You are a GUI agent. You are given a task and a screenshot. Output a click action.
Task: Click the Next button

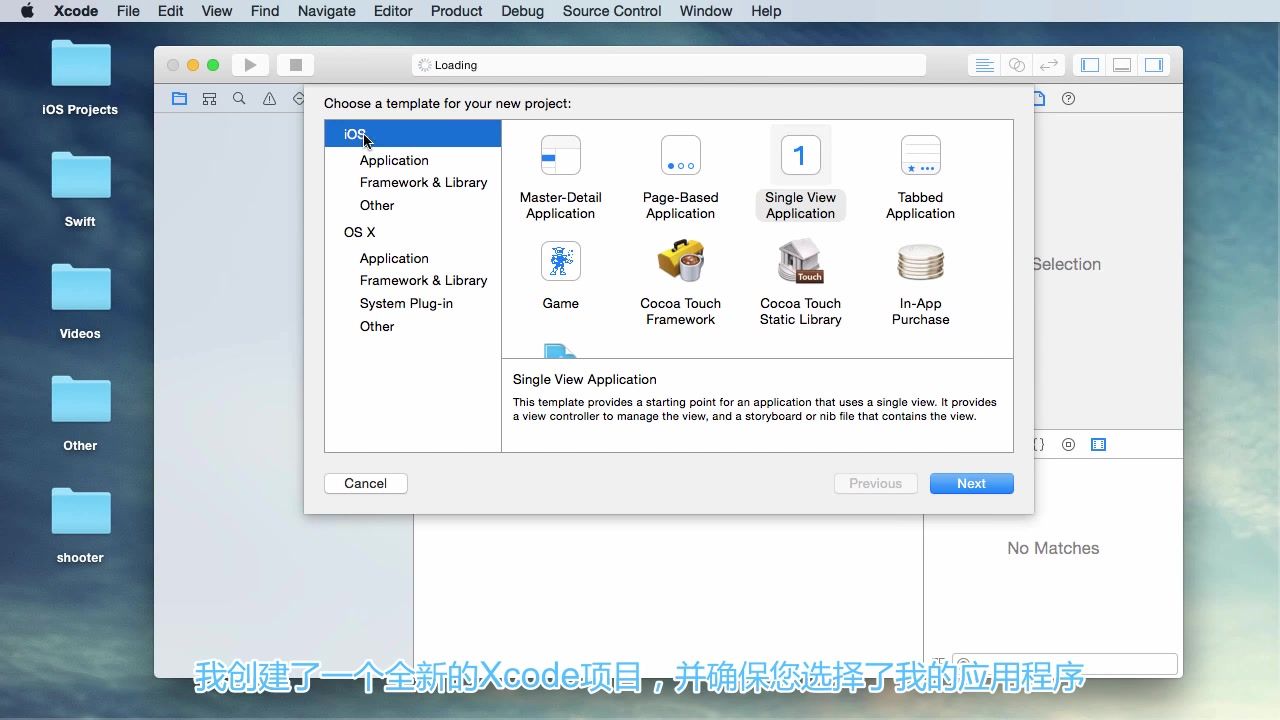click(971, 483)
